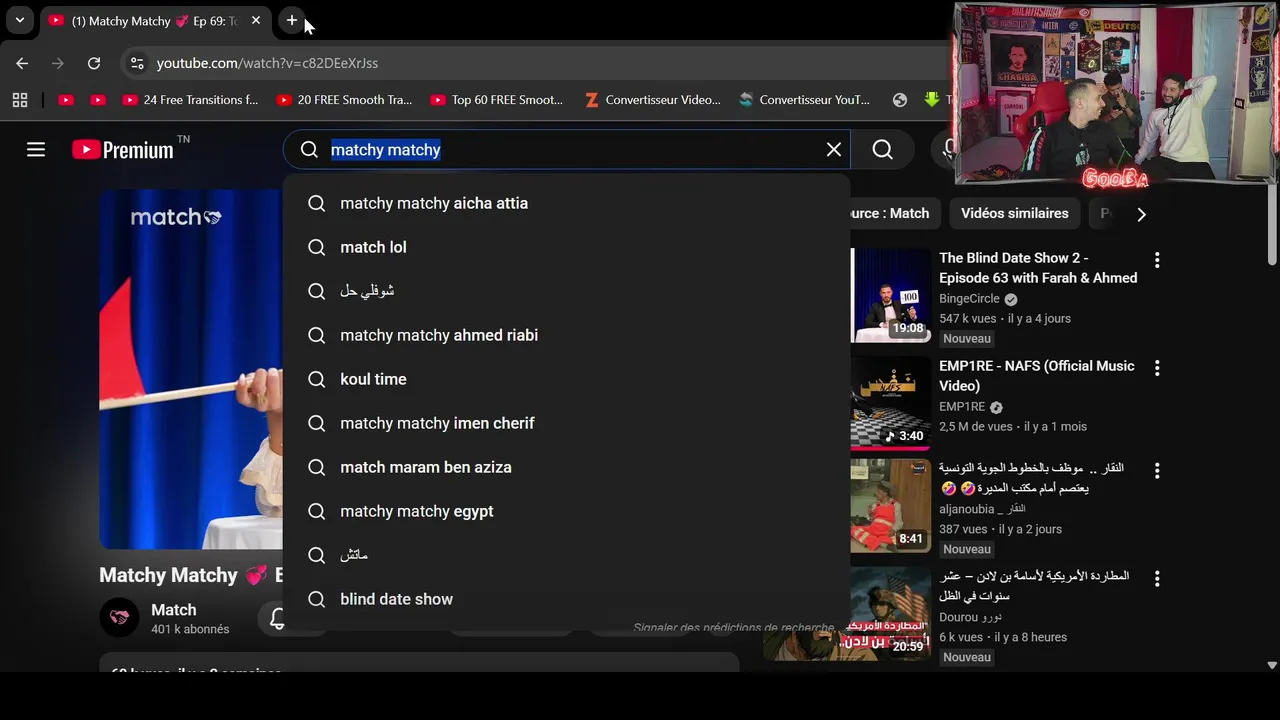Screen dimensions: 1280x720
Task: Submit search with the magnifier button
Action: pyautogui.click(x=882, y=150)
